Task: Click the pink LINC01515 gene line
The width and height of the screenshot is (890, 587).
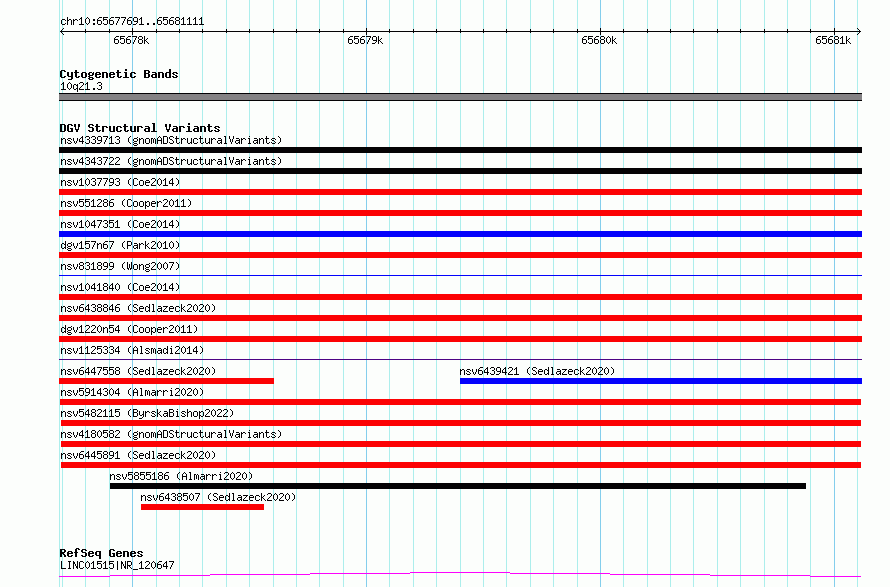Action: coord(460,575)
